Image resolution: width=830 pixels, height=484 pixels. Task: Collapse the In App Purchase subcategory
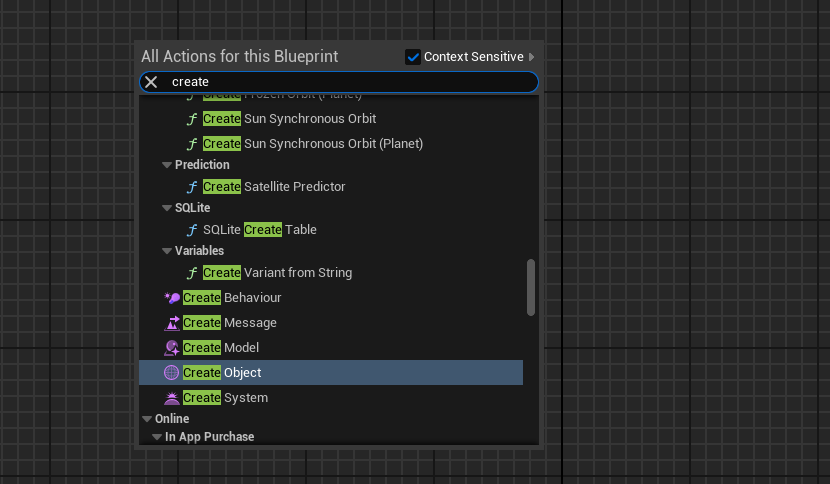[x=157, y=437]
